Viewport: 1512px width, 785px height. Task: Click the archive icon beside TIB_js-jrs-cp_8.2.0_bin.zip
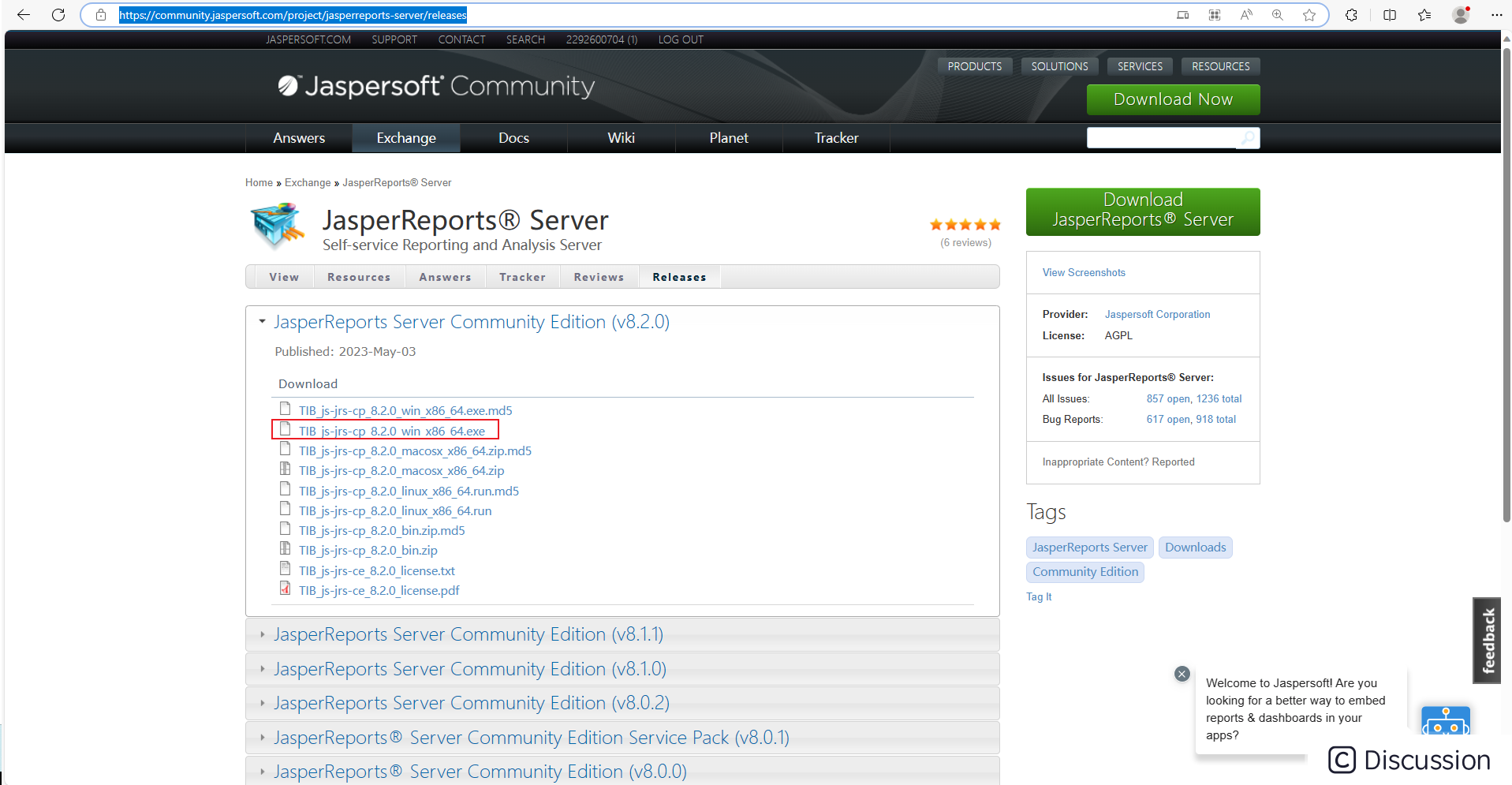pos(285,548)
